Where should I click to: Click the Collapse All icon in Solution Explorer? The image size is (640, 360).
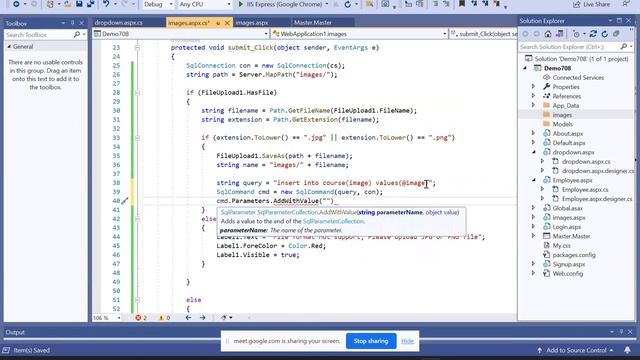tap(616, 34)
